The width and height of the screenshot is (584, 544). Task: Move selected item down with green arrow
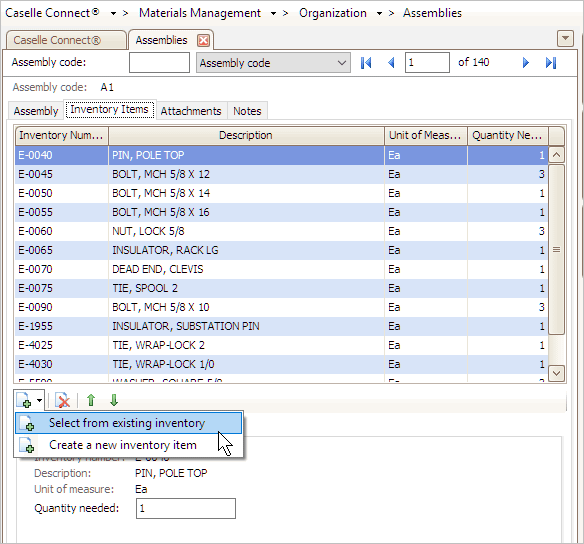coord(114,400)
